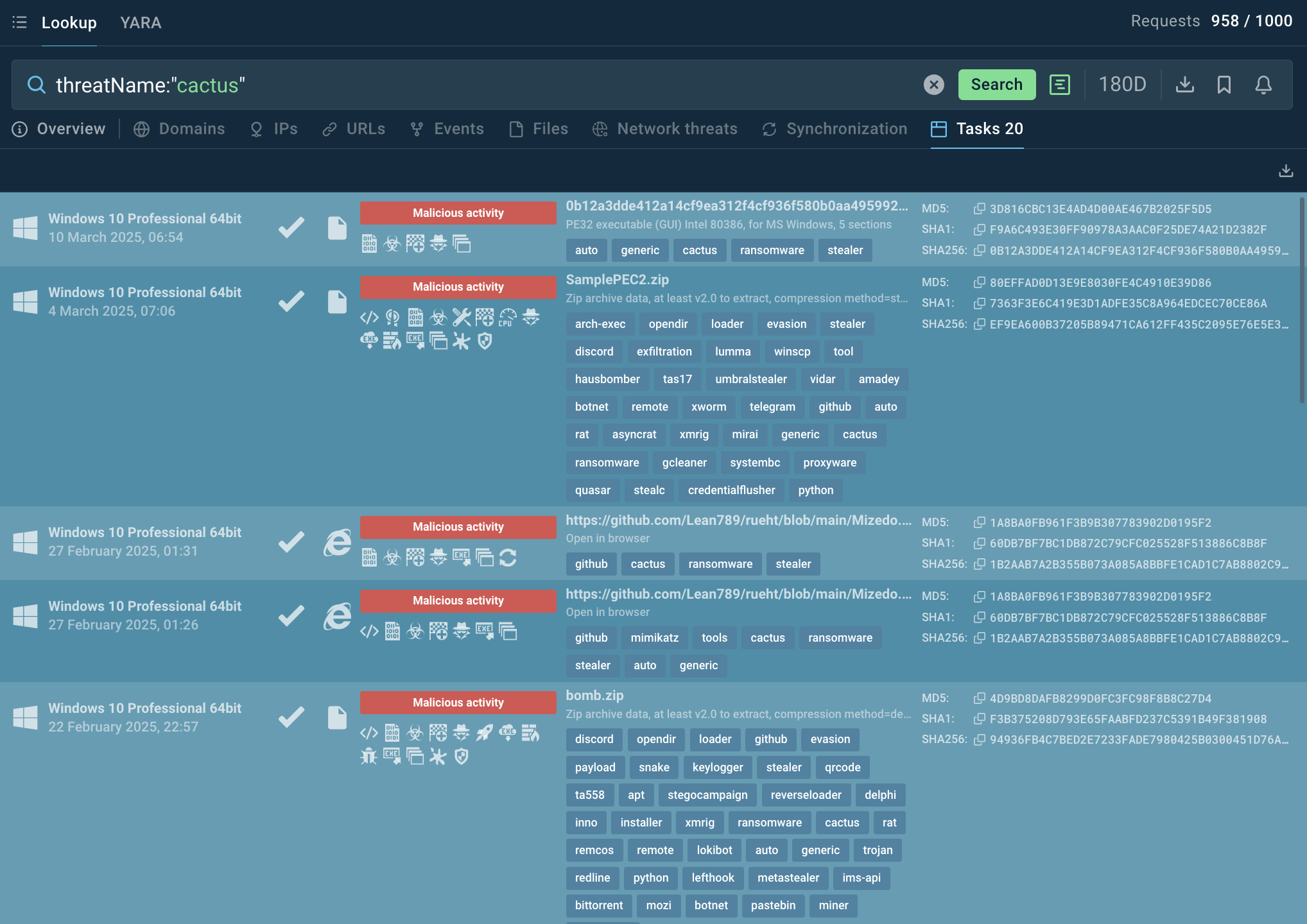
Task: Copy SHA1 7363F3E6C419E3D1ADFE35C8A964EDCEC70CE86A
Action: tap(980, 303)
